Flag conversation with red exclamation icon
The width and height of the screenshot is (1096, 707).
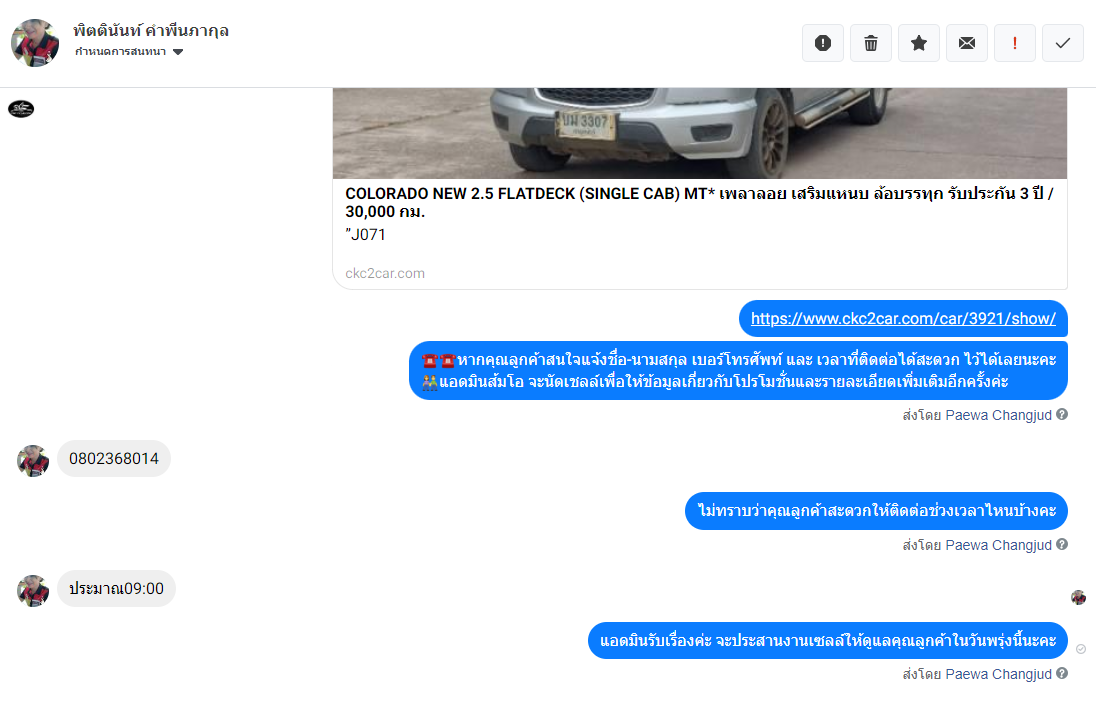[1015, 43]
